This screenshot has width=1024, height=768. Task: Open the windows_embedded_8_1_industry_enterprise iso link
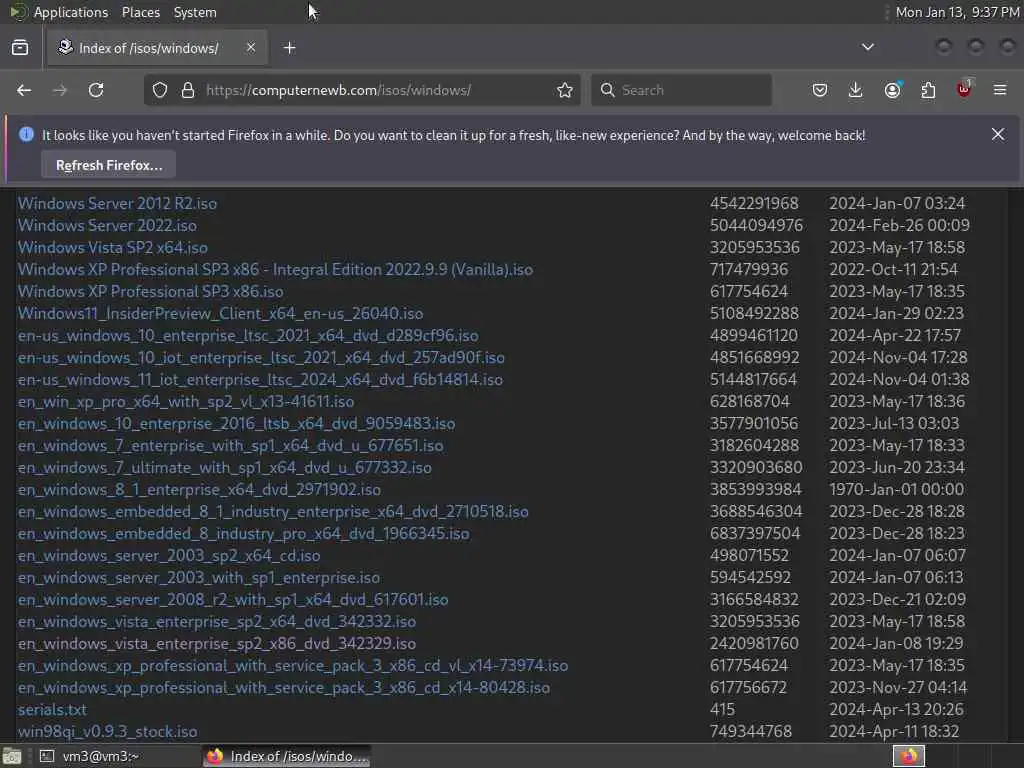click(273, 511)
